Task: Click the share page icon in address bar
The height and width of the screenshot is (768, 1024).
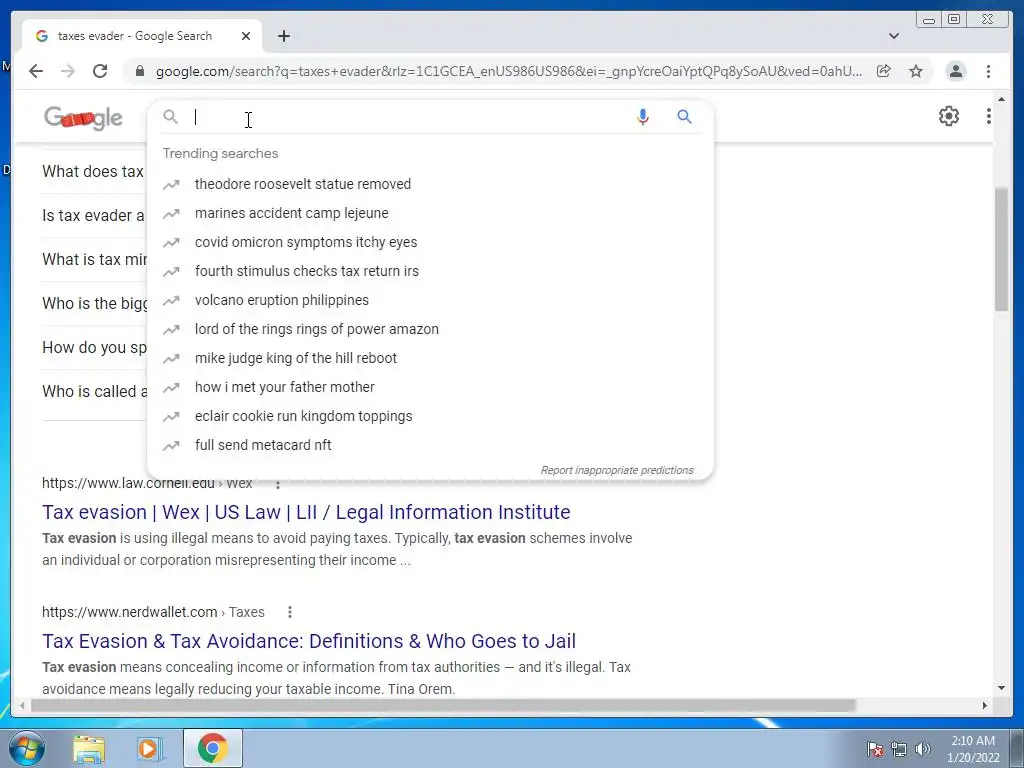Action: click(x=884, y=71)
